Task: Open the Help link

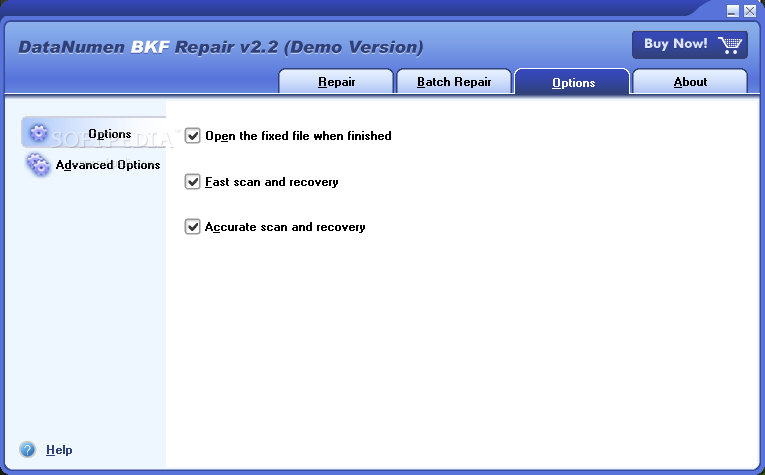Action: pyautogui.click(x=59, y=450)
